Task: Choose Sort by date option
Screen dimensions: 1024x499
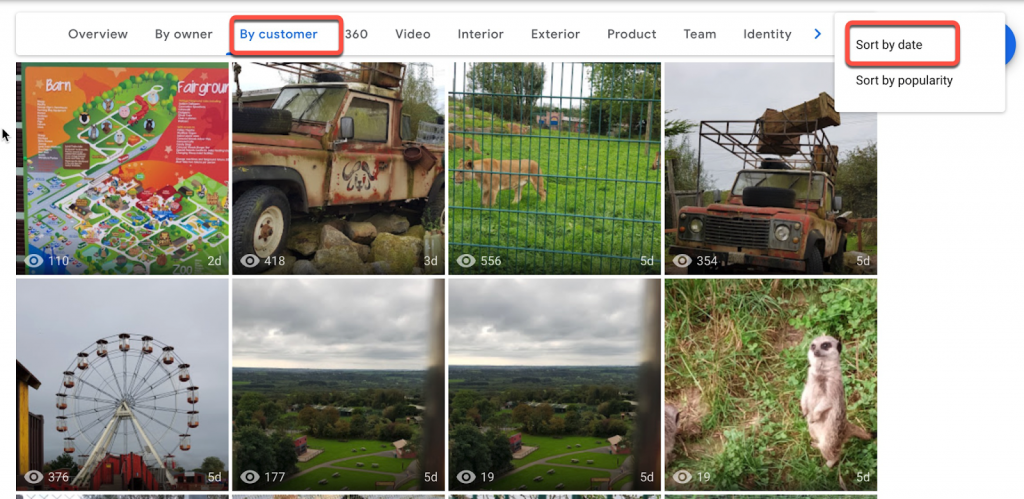Action: (x=889, y=45)
